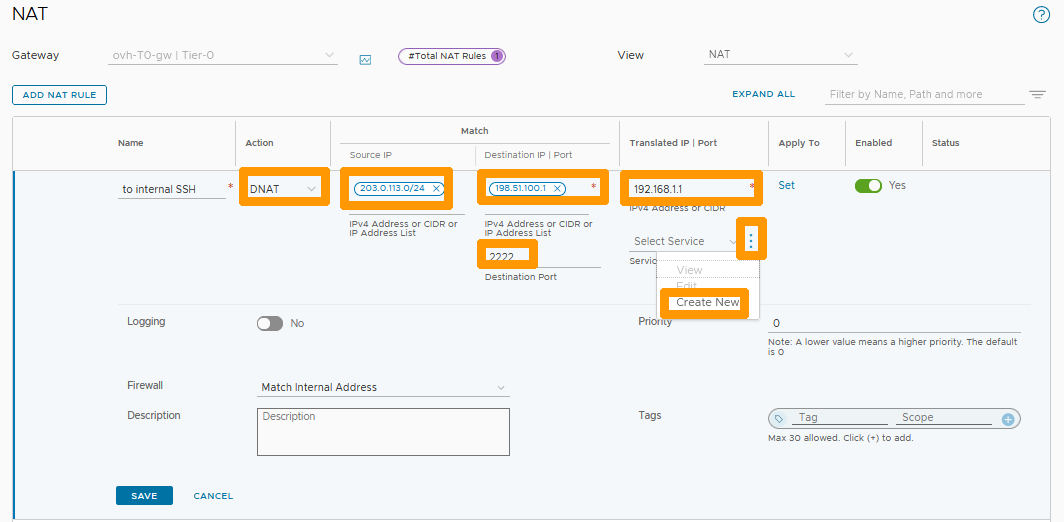The image size is (1064, 522).
Task: Open the help question mark icon
Action: click(x=1041, y=15)
